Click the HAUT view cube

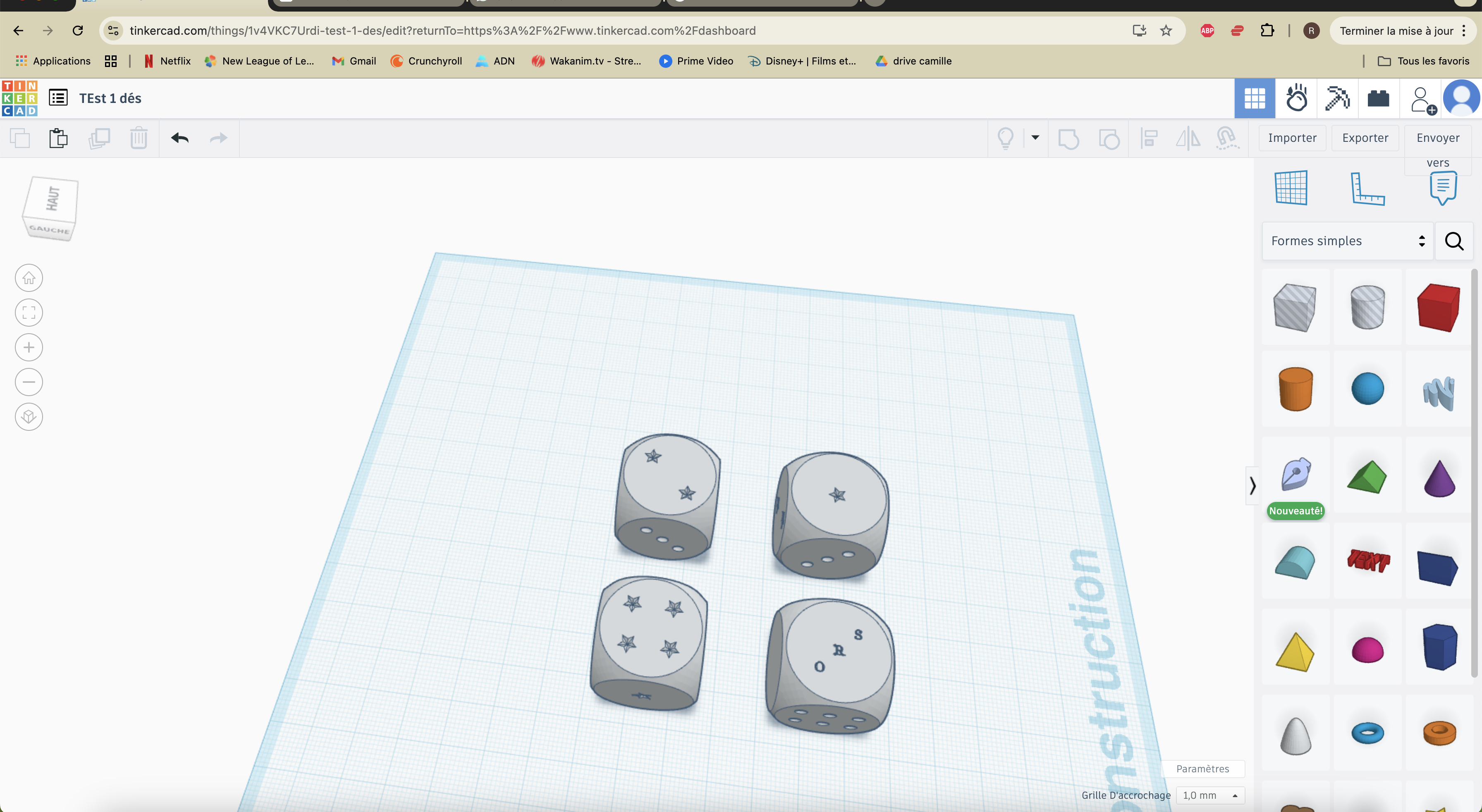(x=52, y=199)
